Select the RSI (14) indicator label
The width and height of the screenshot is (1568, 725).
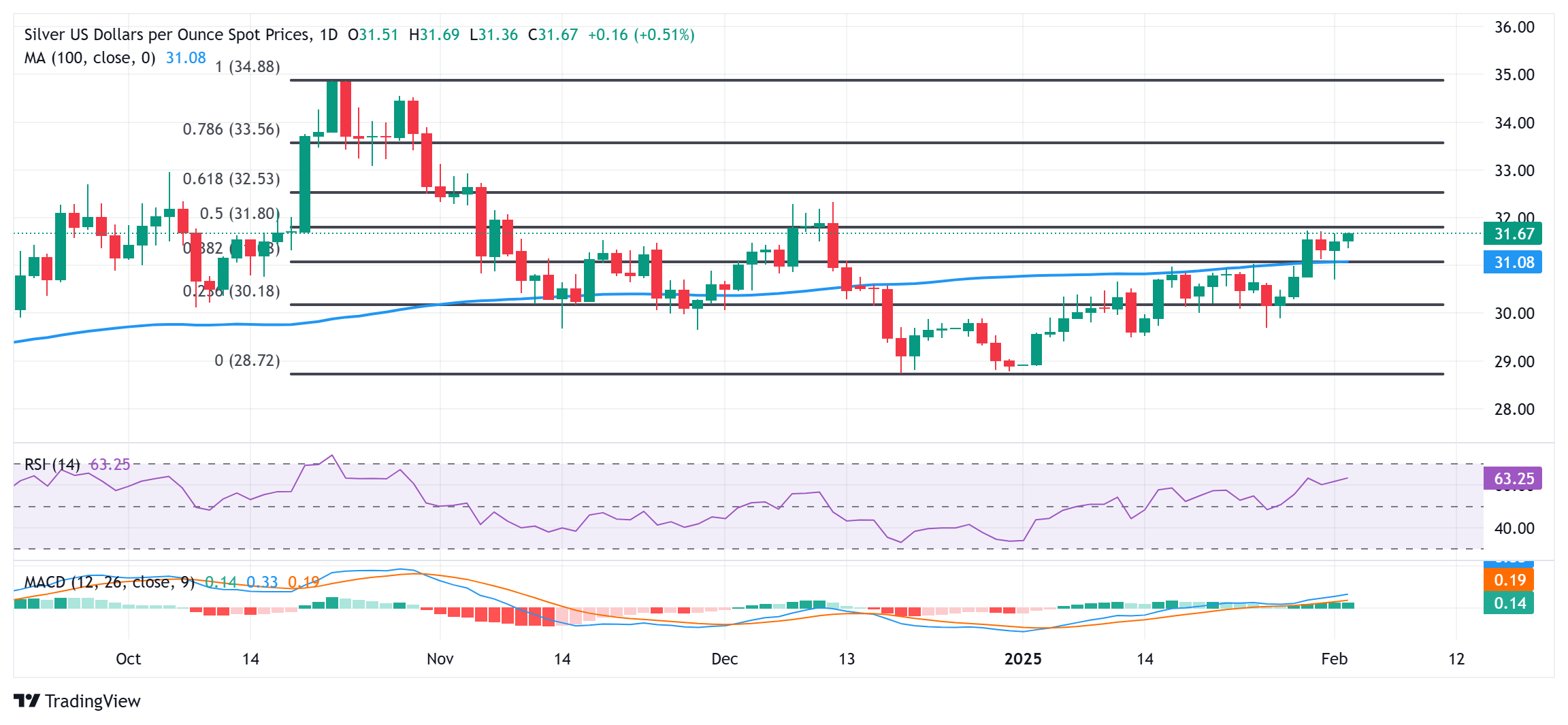[x=52, y=465]
